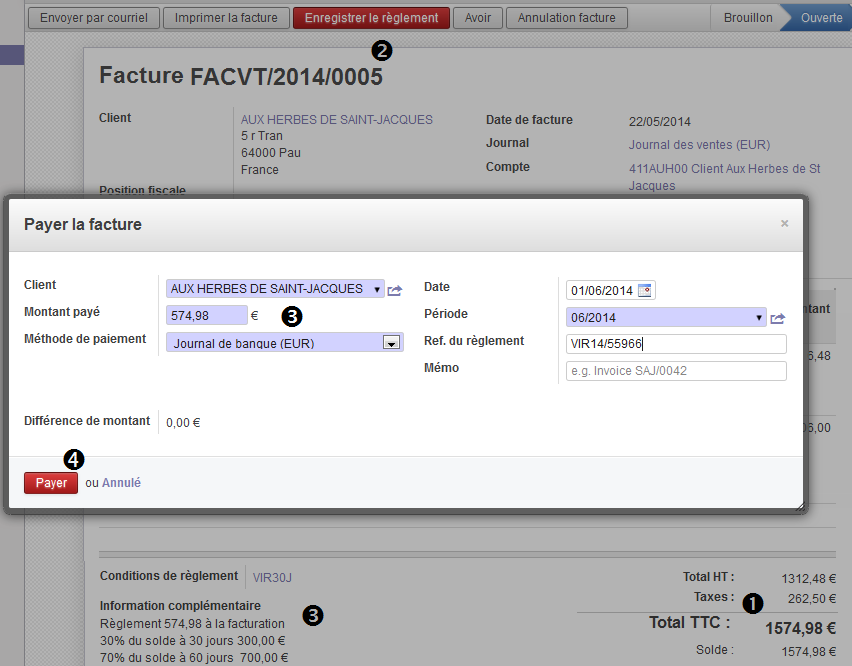
Task: Click the Payer button
Action: pyautogui.click(x=51, y=483)
